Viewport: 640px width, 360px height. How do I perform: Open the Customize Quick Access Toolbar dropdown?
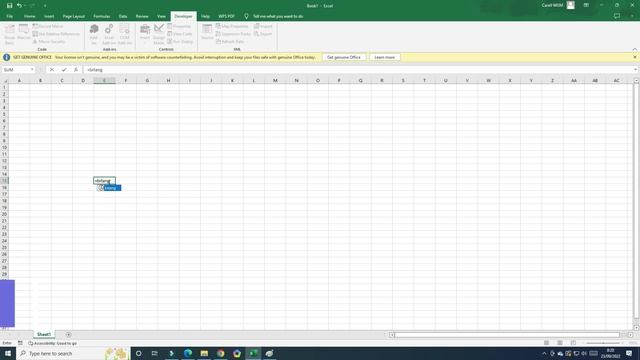click(x=45, y=6)
